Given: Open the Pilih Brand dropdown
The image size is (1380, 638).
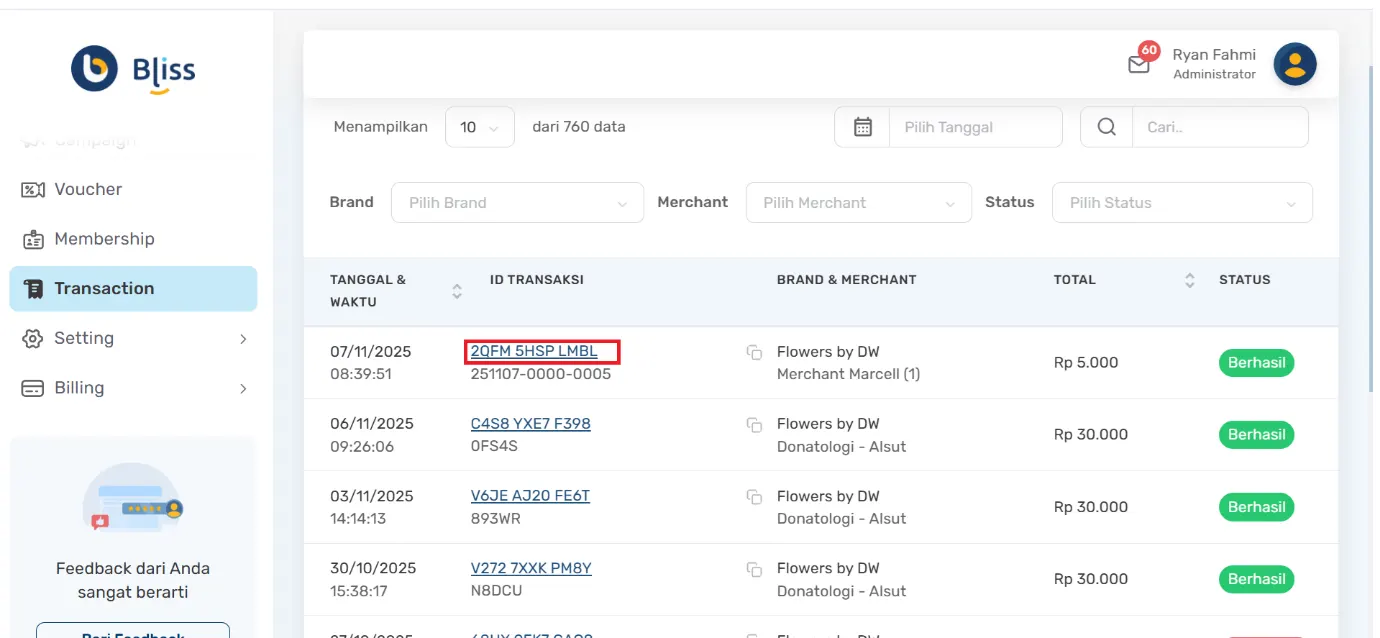Looking at the screenshot, I should pyautogui.click(x=517, y=203).
